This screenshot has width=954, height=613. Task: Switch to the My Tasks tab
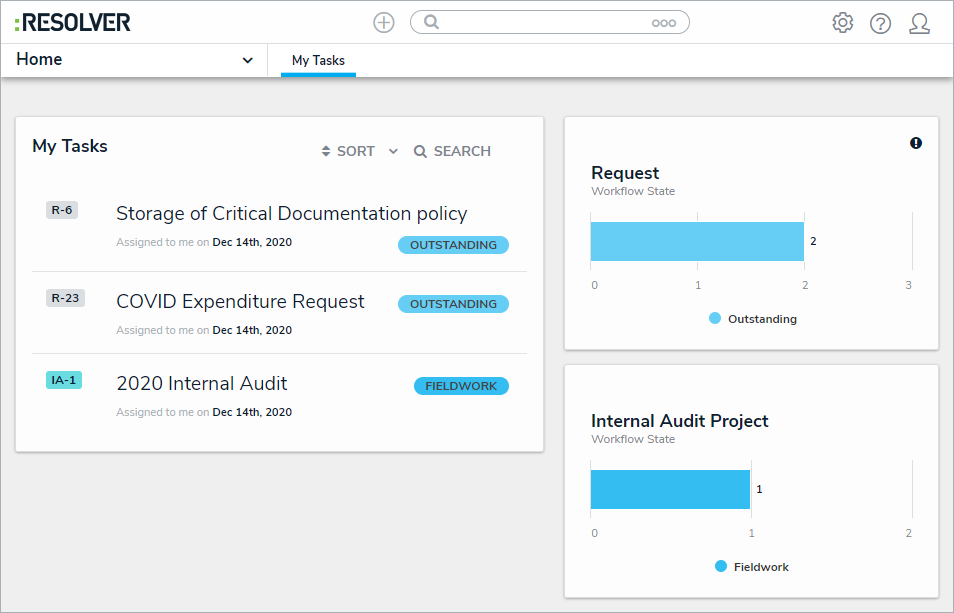[318, 61]
